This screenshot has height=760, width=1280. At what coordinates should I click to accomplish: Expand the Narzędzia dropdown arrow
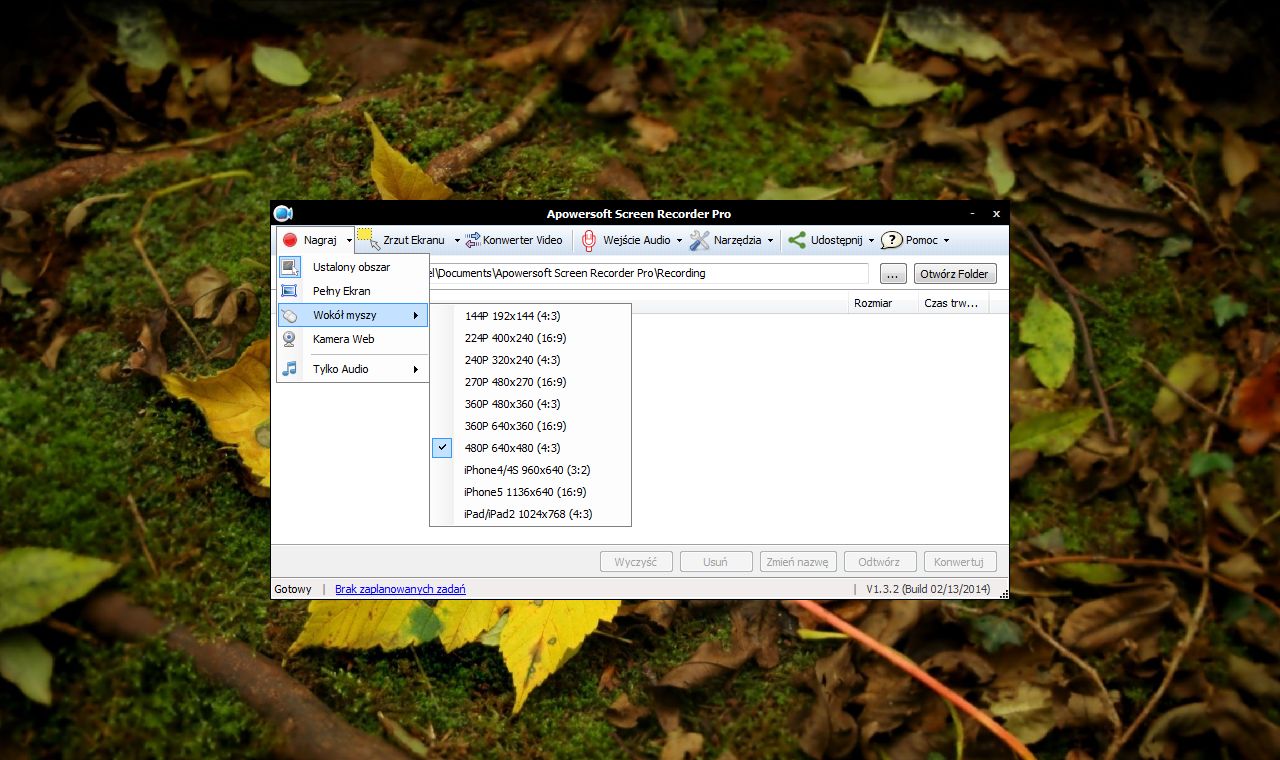tap(770, 241)
